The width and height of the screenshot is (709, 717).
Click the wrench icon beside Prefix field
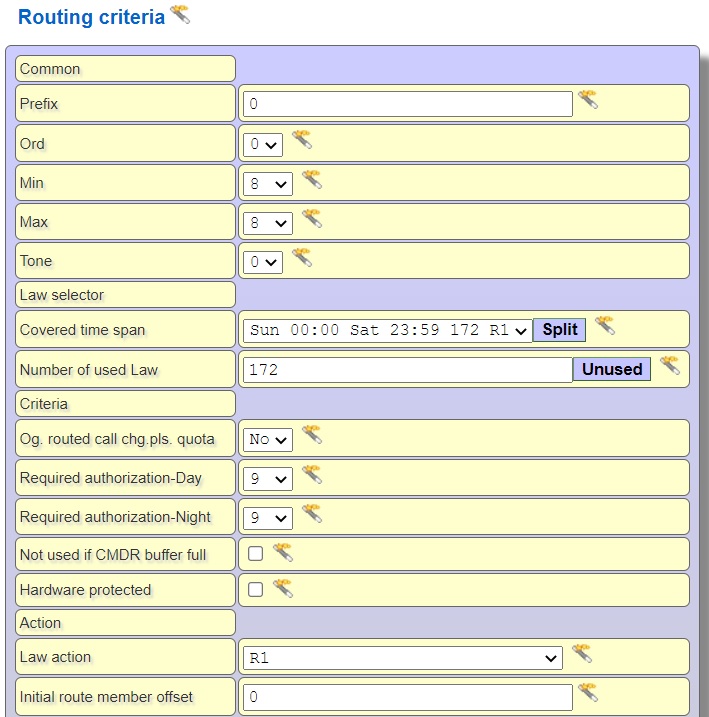pos(588,100)
